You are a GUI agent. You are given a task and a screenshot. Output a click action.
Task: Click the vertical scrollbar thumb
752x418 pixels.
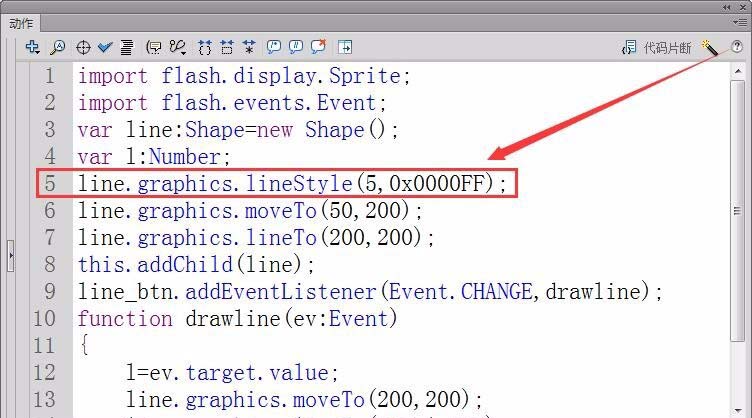tap(738, 211)
